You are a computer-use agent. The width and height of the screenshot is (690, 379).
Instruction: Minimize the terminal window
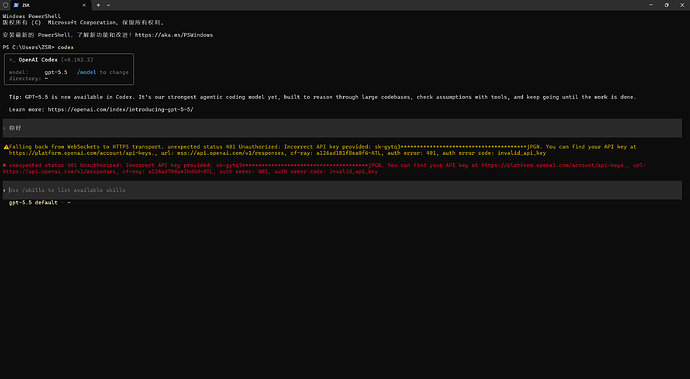pos(651,5)
